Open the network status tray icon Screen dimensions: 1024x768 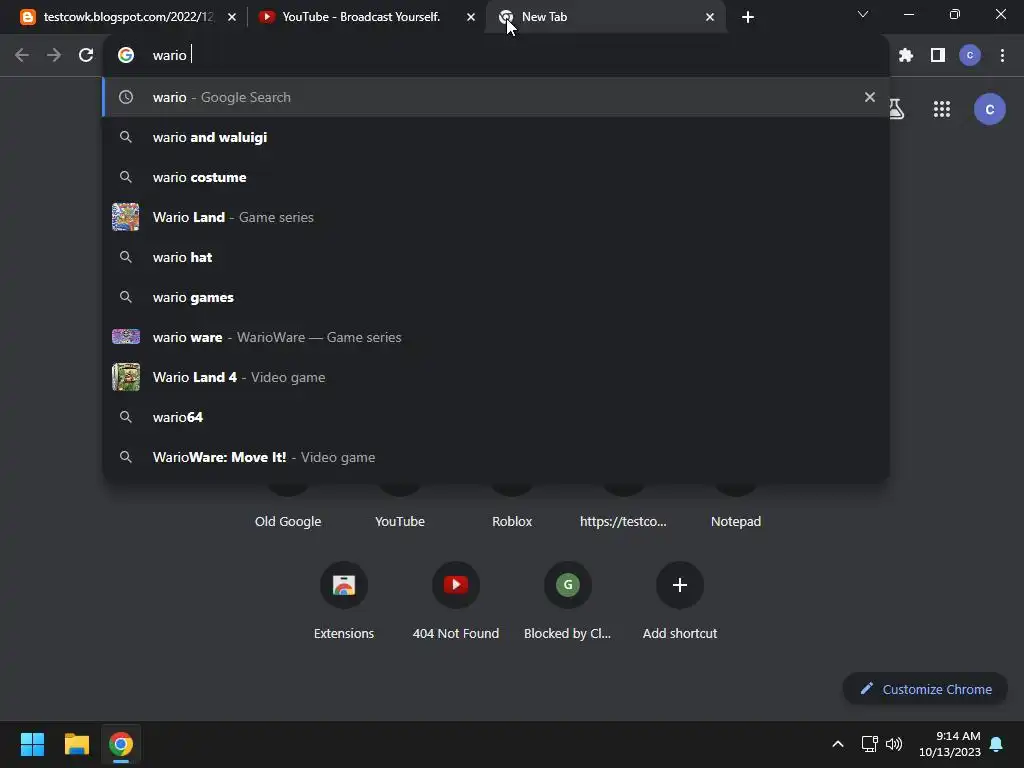tap(869, 744)
